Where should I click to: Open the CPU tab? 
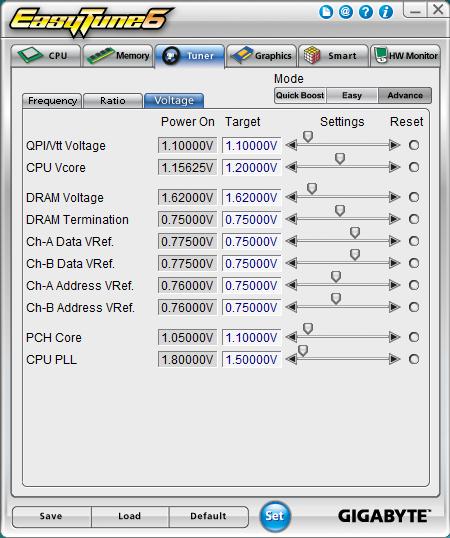46,56
